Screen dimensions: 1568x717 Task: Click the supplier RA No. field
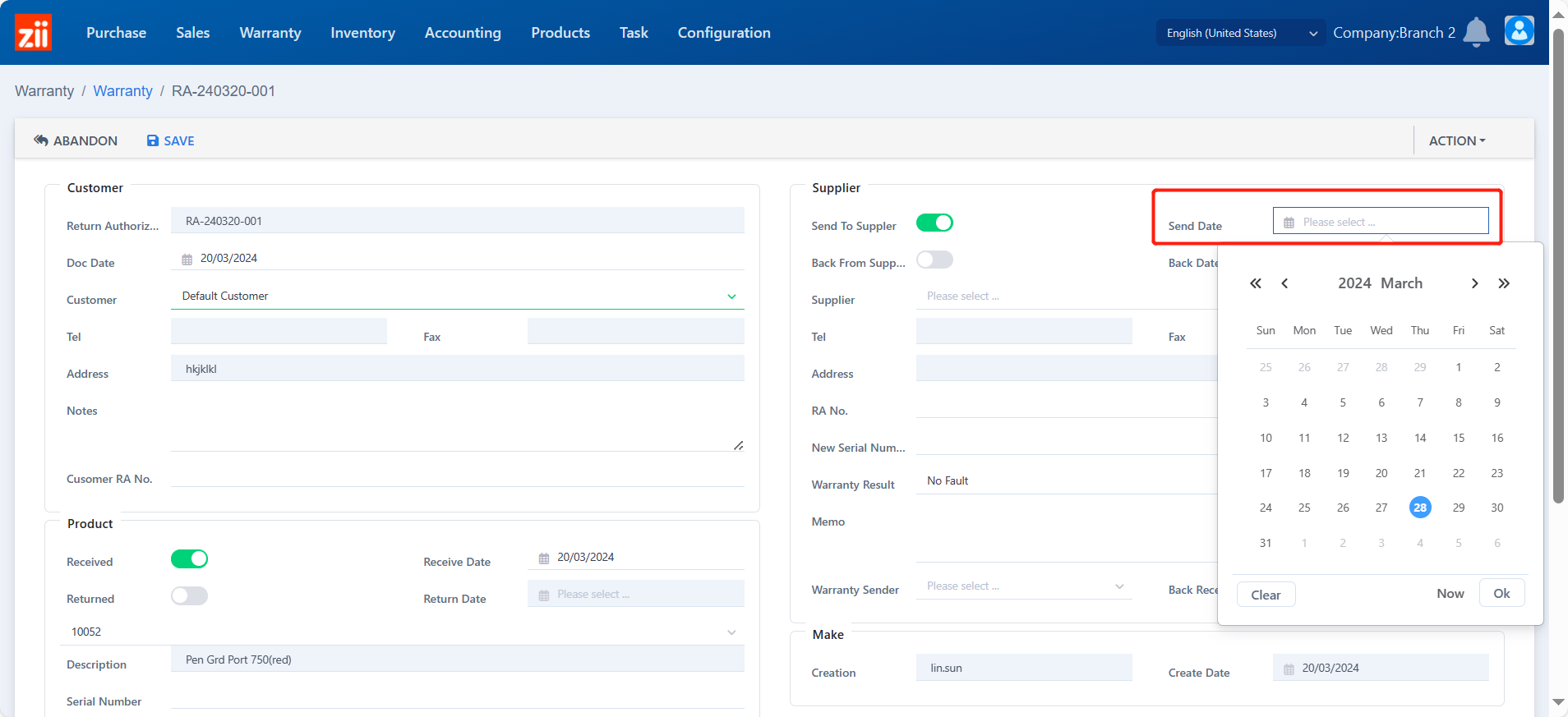(x=1066, y=406)
